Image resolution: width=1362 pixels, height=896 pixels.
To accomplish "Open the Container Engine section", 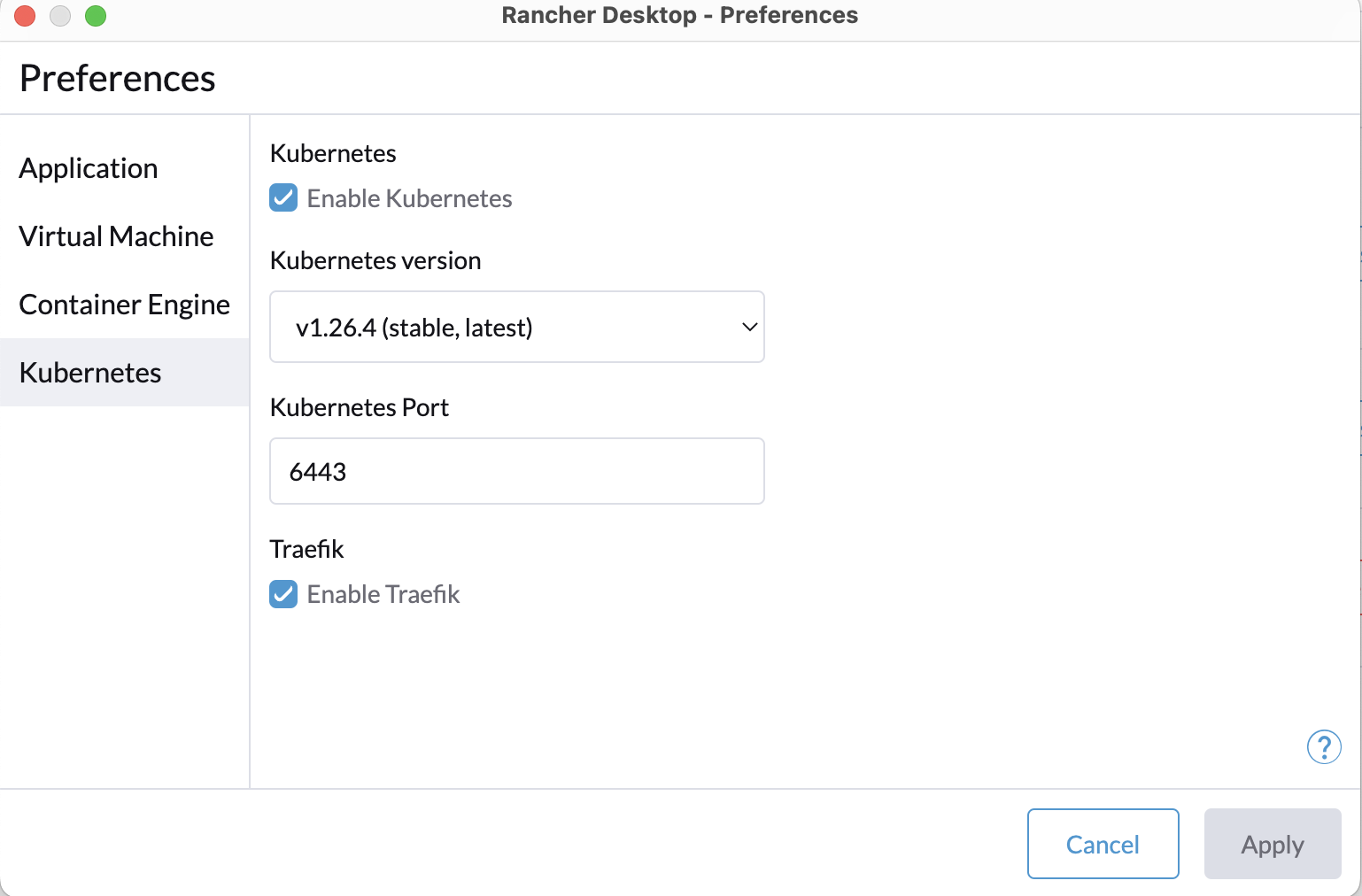I will (x=125, y=305).
